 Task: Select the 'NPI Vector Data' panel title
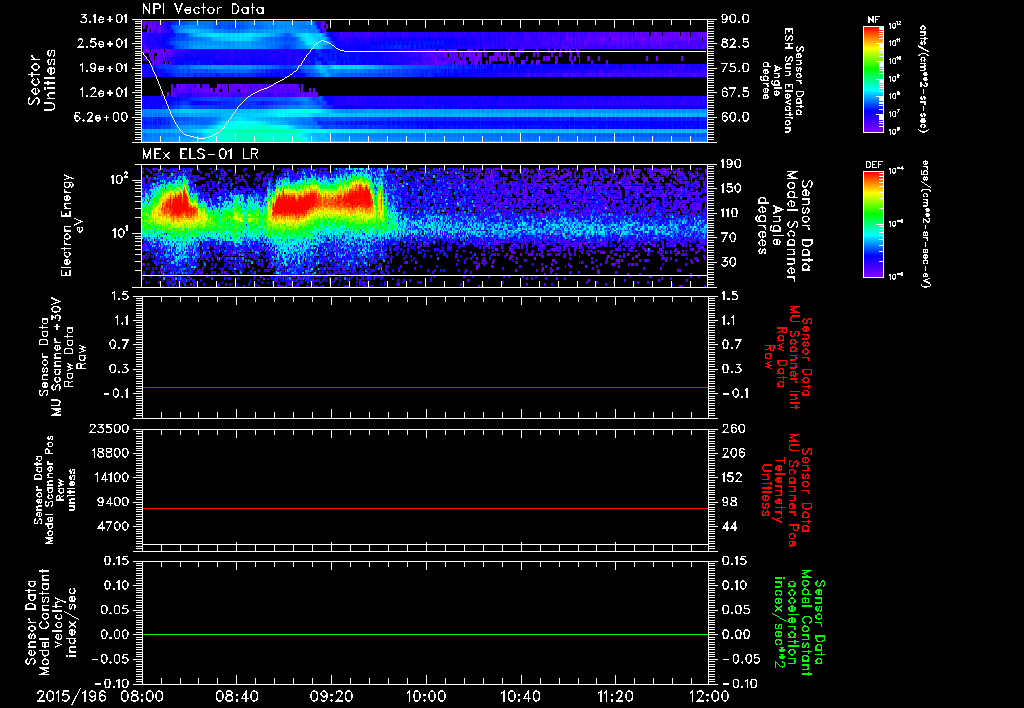point(203,9)
